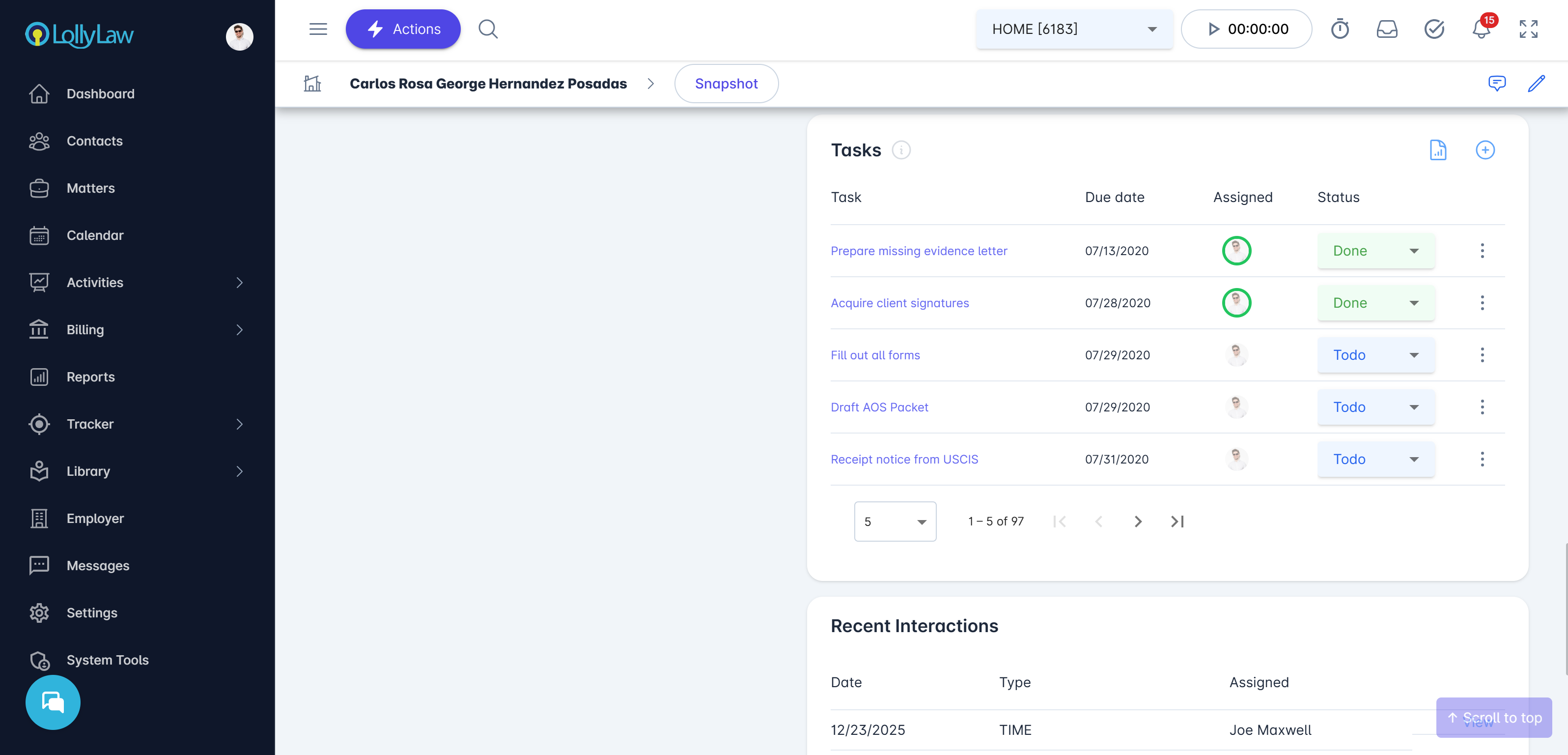Open the search magnifier icon
This screenshot has width=1568, height=755.
tap(488, 29)
